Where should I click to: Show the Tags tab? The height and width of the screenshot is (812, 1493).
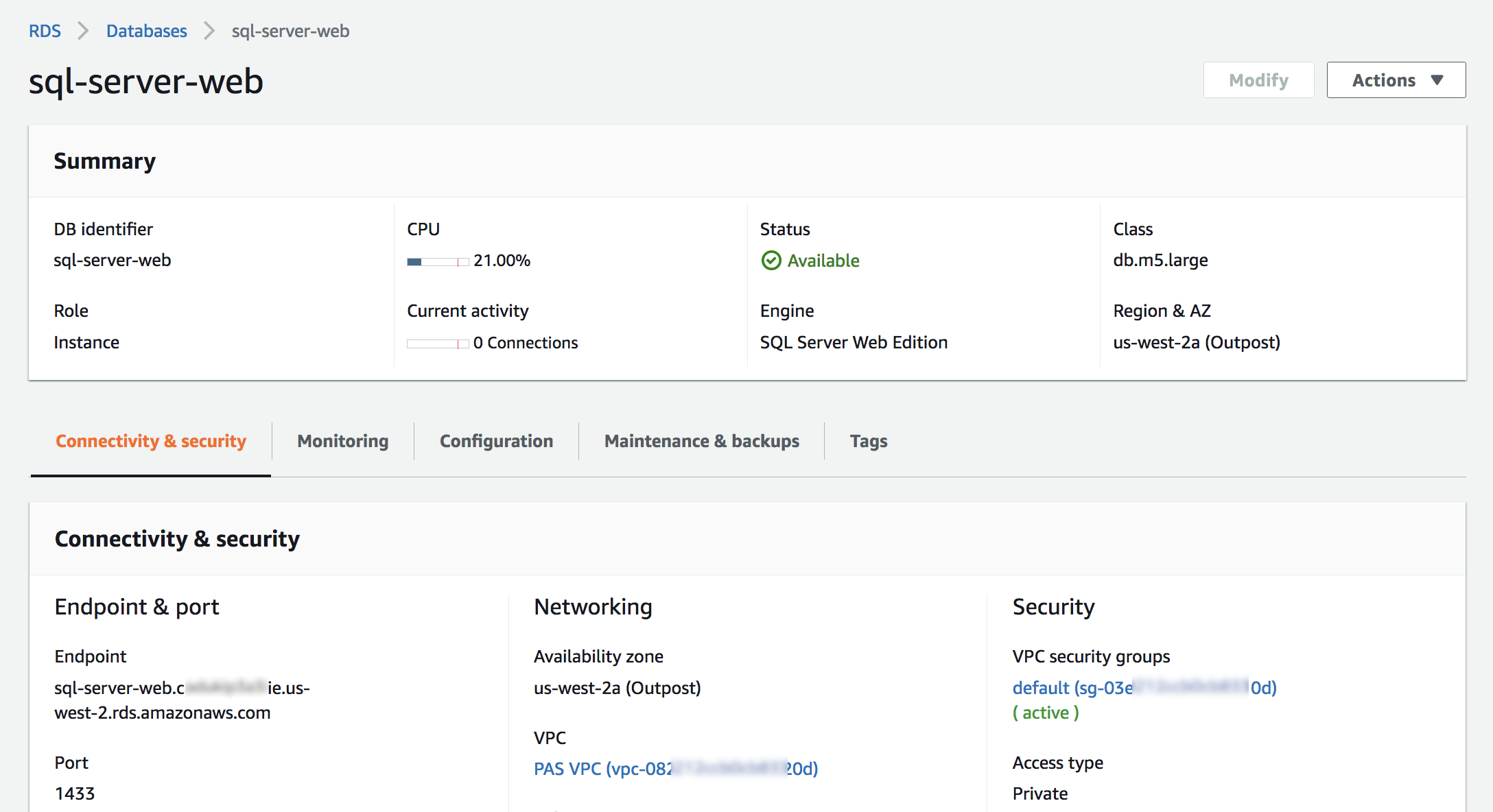pos(868,441)
